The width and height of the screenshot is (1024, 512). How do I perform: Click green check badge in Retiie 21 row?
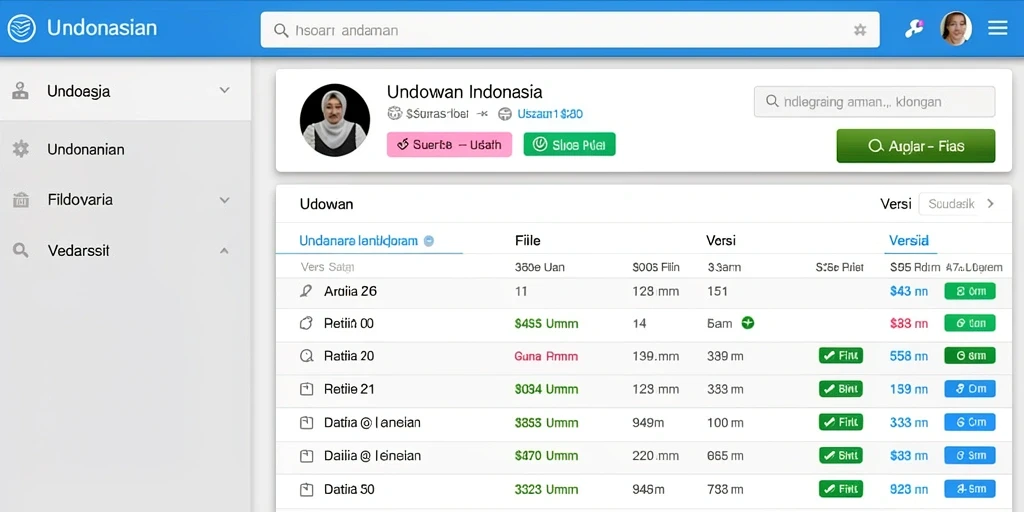(840, 389)
